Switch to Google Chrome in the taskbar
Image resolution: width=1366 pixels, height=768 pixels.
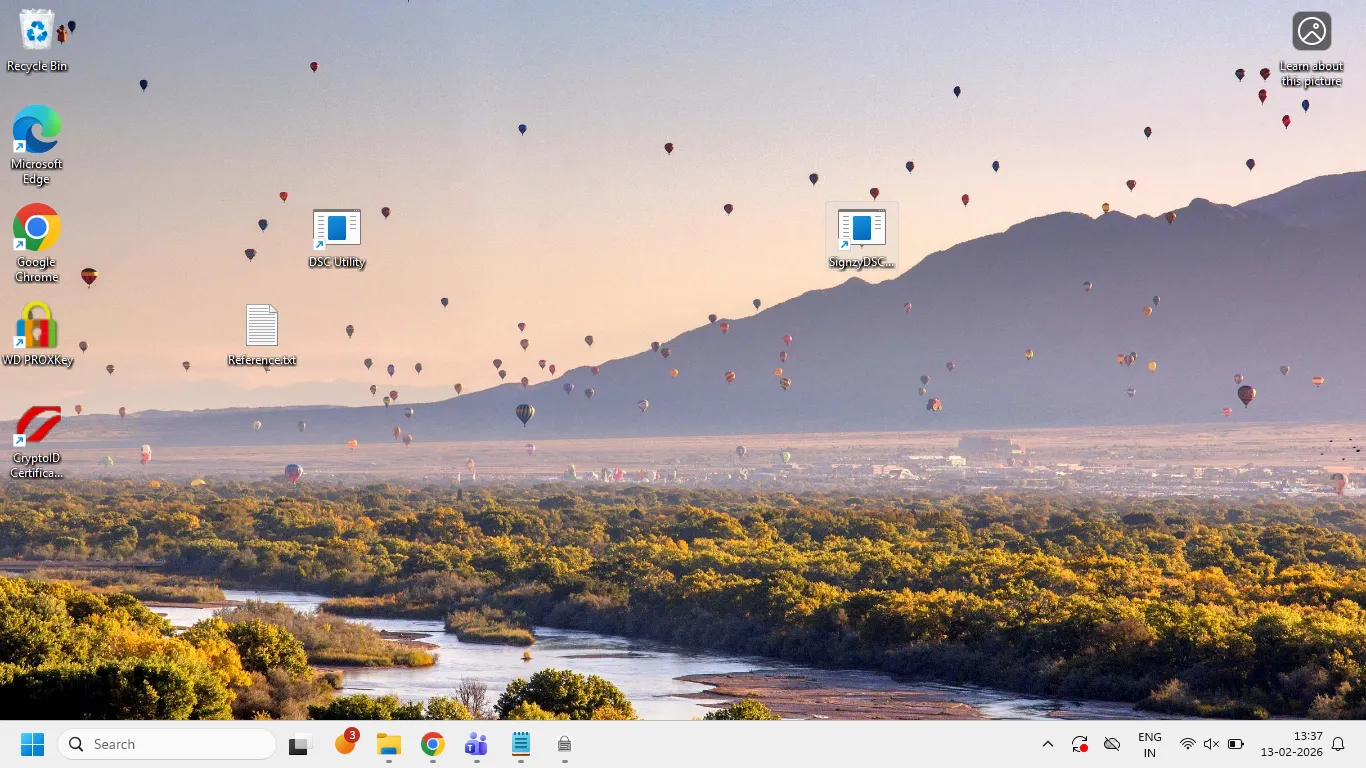pyautogui.click(x=433, y=744)
